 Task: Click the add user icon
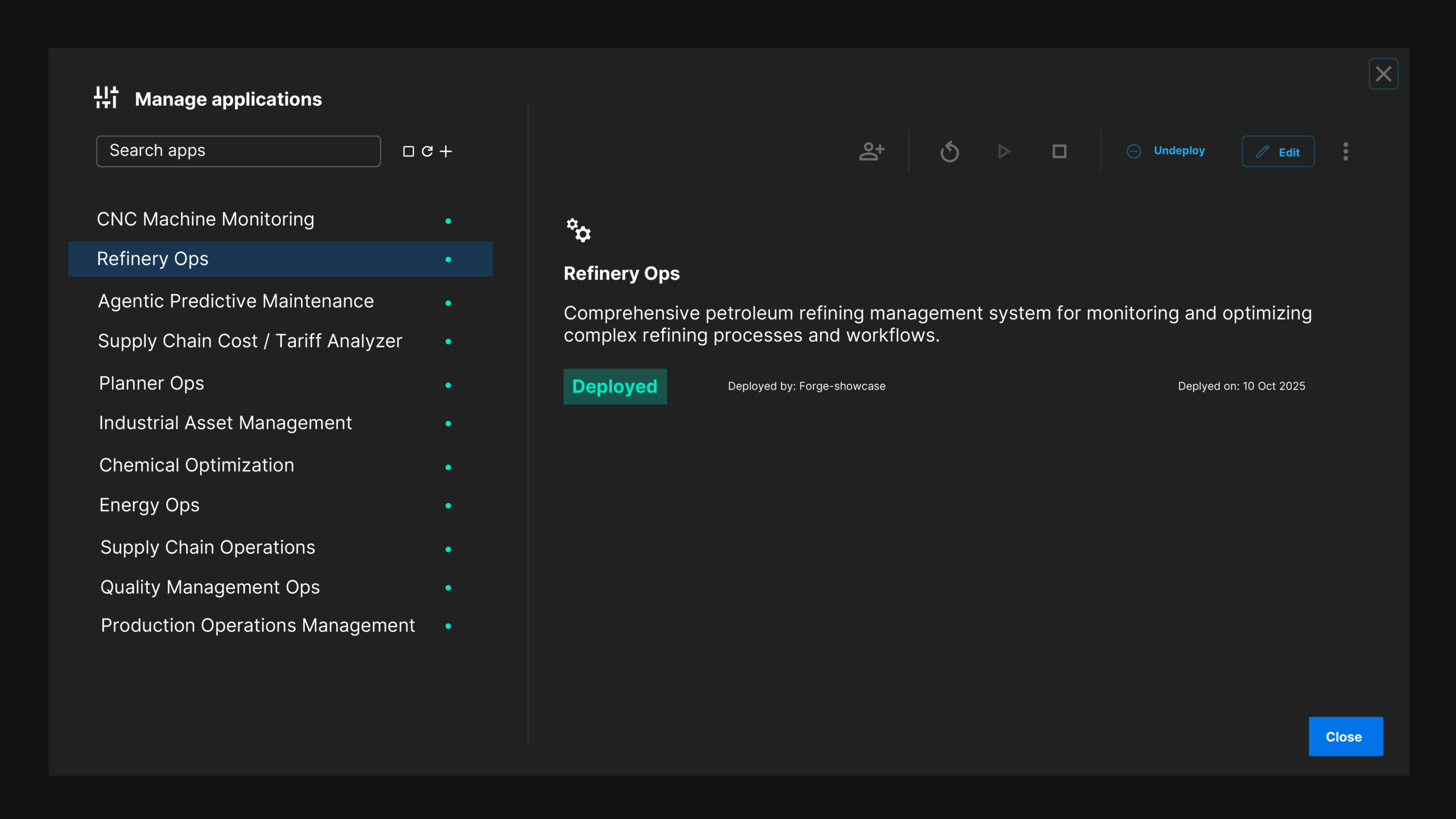tap(871, 151)
